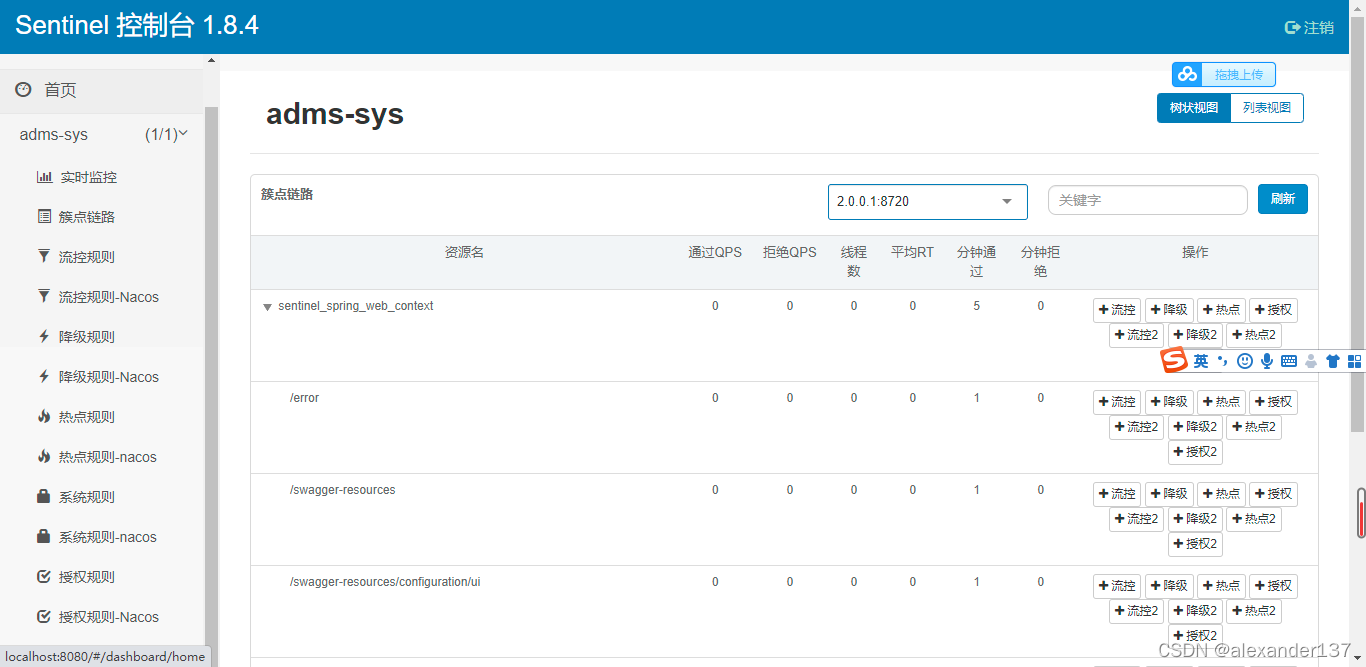The height and width of the screenshot is (667, 1366).
Task: Add 授权2 rule for /swagger-resources row
Action: pyautogui.click(x=1195, y=544)
